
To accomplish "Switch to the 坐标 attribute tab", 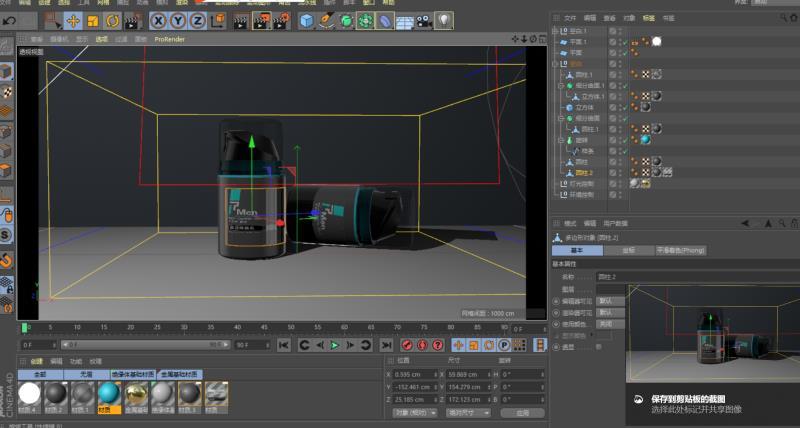I will pyautogui.click(x=628, y=250).
